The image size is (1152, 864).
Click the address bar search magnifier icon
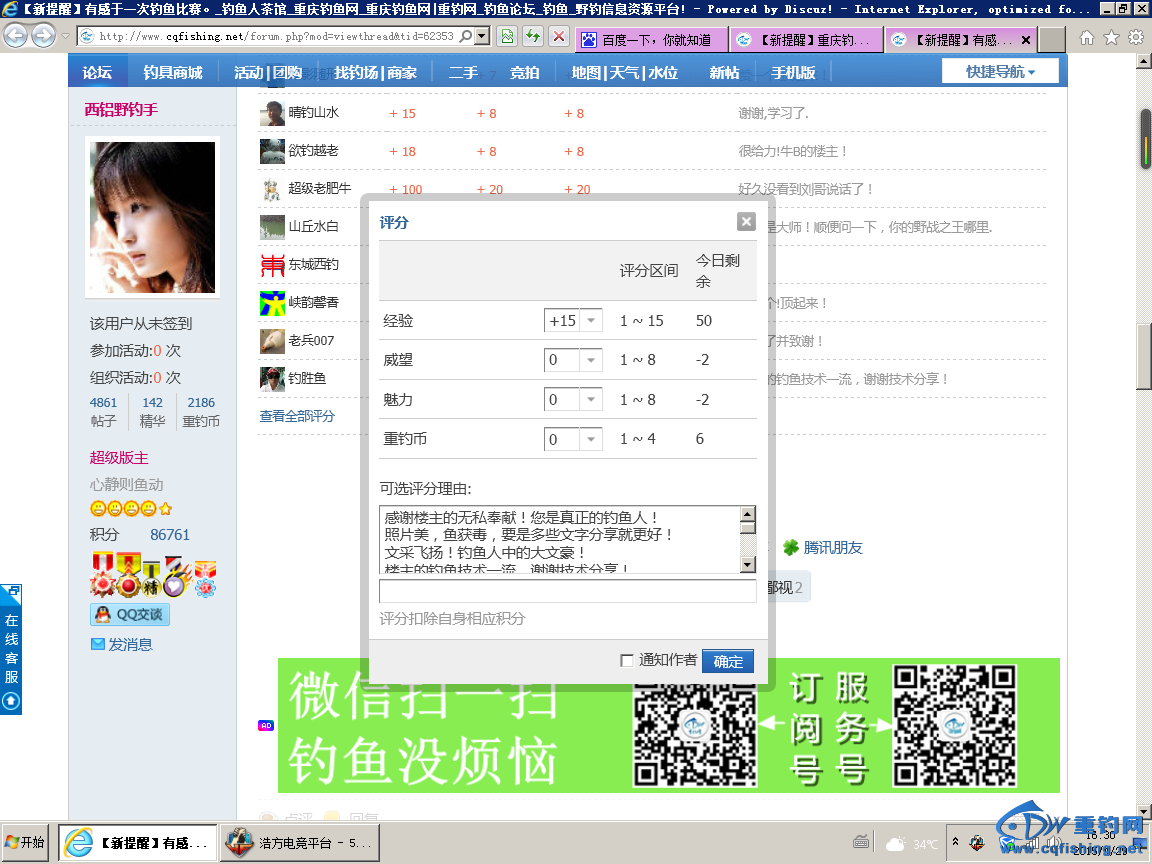click(466, 36)
